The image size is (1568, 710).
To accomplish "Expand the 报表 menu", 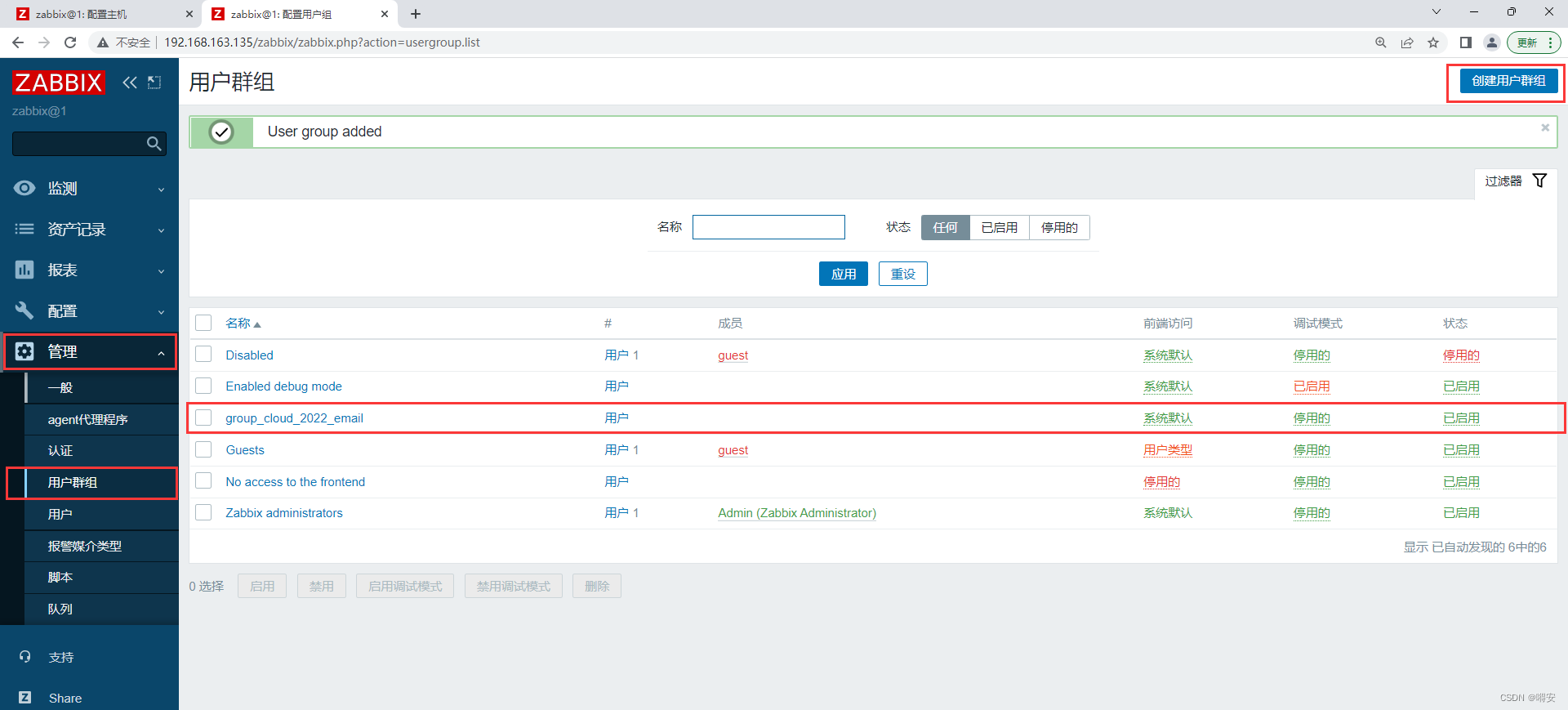I will (x=90, y=270).
